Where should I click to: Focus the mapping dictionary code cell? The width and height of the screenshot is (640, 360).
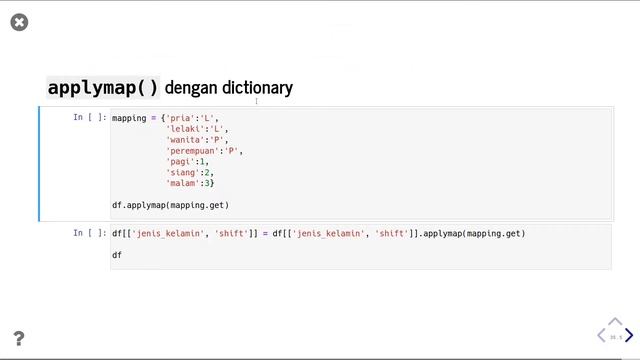coord(361,164)
